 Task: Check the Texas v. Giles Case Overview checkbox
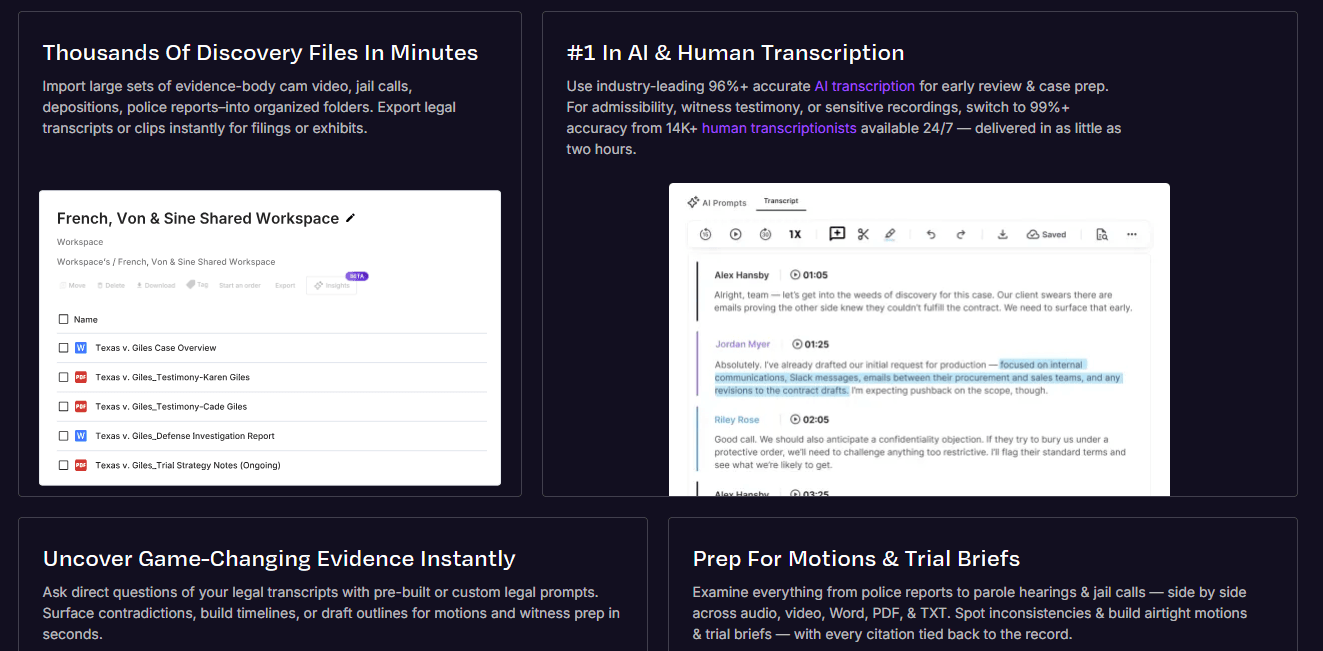(64, 348)
